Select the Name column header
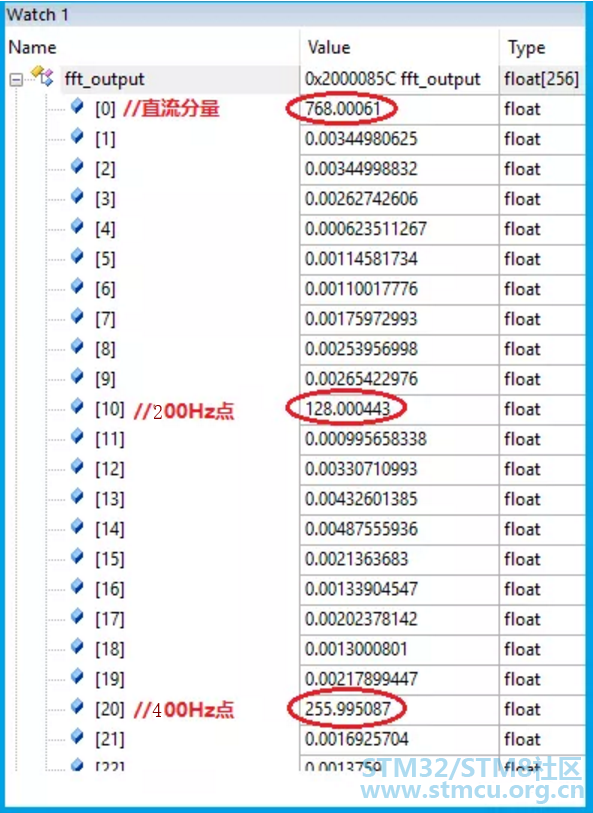The height and width of the screenshot is (813, 593). (x=32, y=48)
